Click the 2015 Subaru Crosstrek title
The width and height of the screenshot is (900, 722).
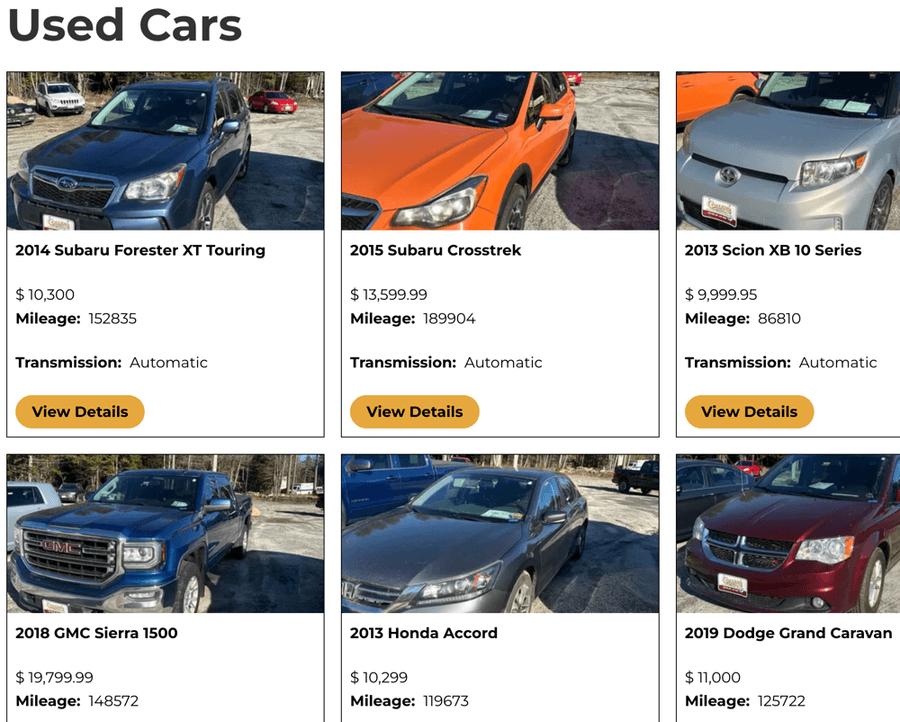tap(436, 250)
